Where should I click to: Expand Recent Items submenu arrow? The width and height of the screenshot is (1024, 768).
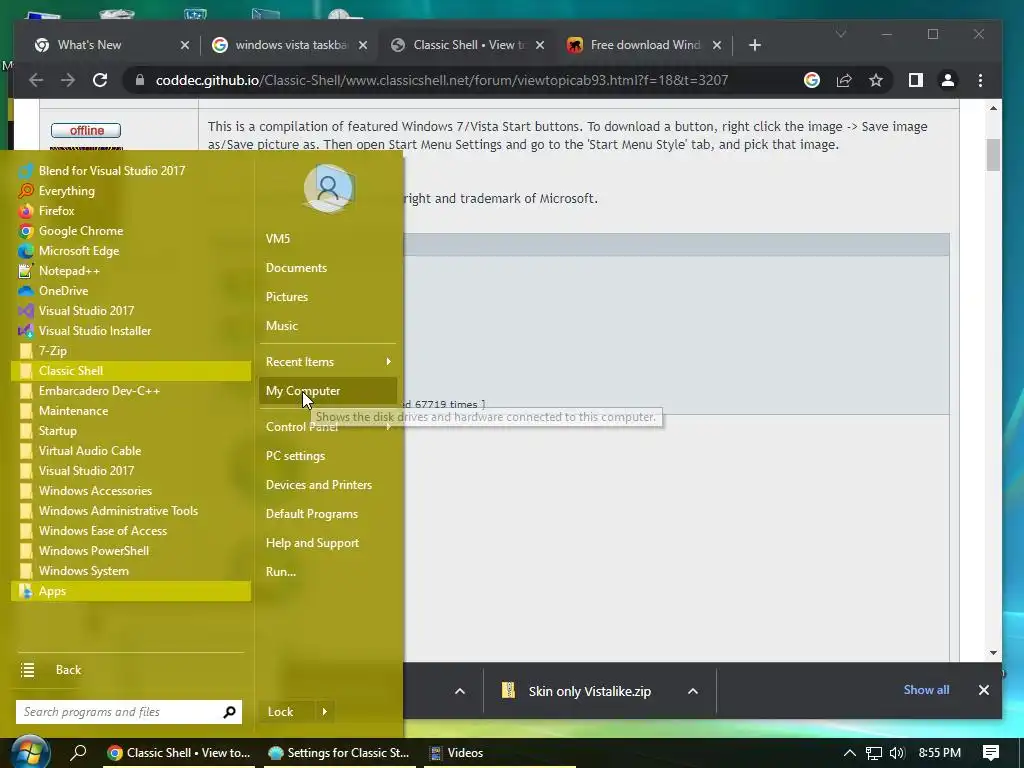[x=389, y=361]
